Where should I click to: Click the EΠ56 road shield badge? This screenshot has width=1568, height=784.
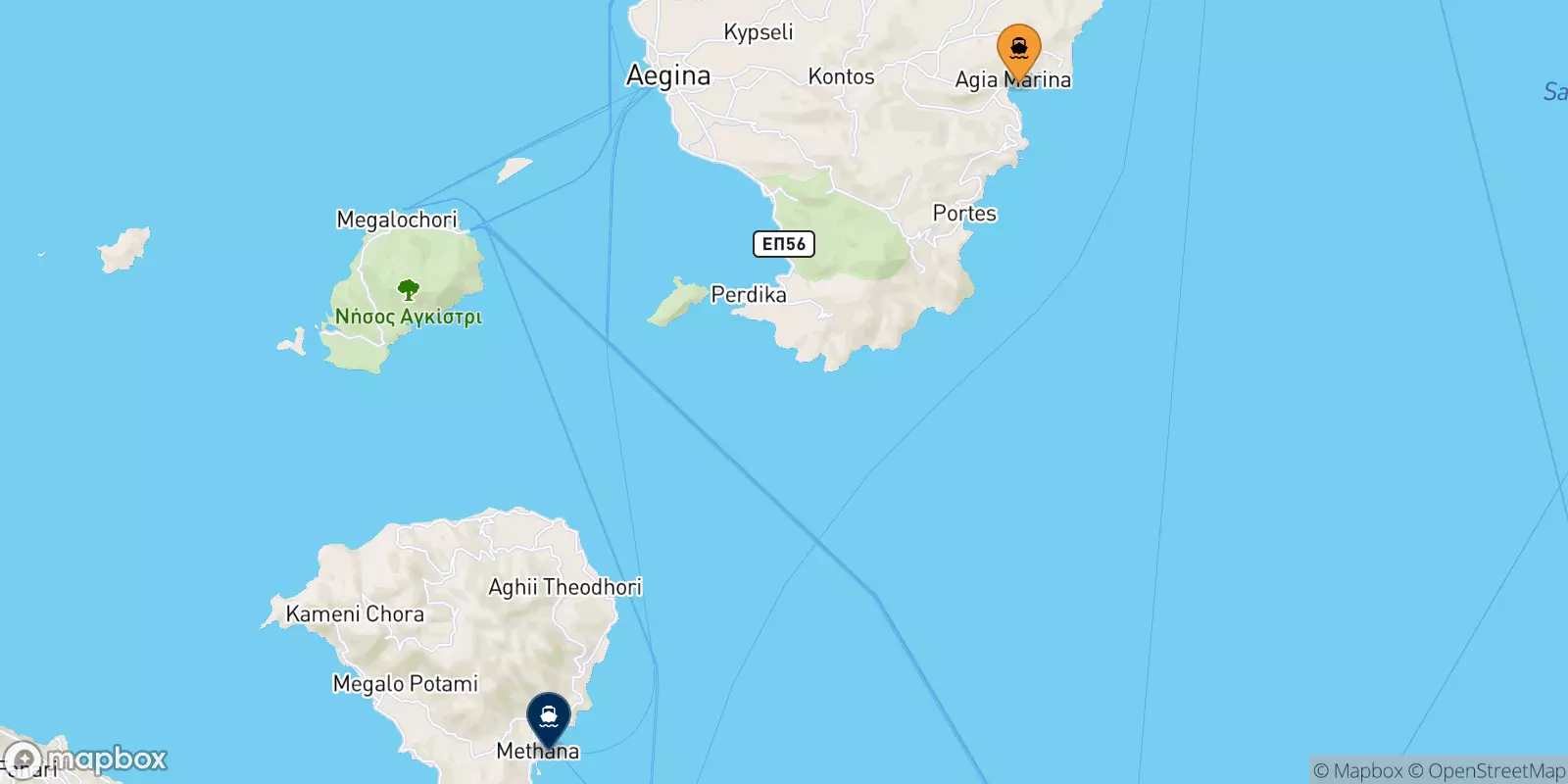[x=784, y=244]
